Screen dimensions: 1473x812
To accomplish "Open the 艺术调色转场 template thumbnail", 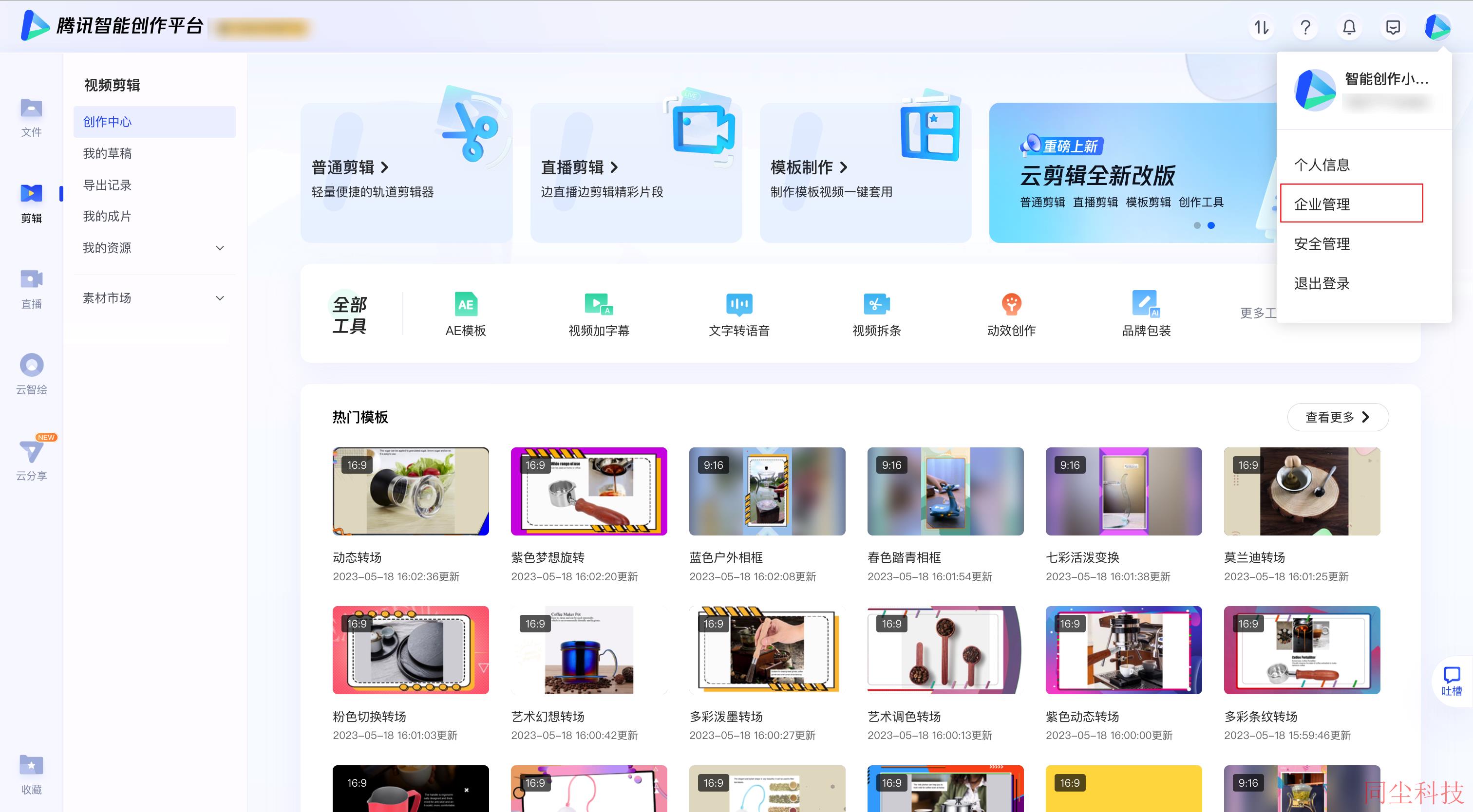I will tap(945, 650).
